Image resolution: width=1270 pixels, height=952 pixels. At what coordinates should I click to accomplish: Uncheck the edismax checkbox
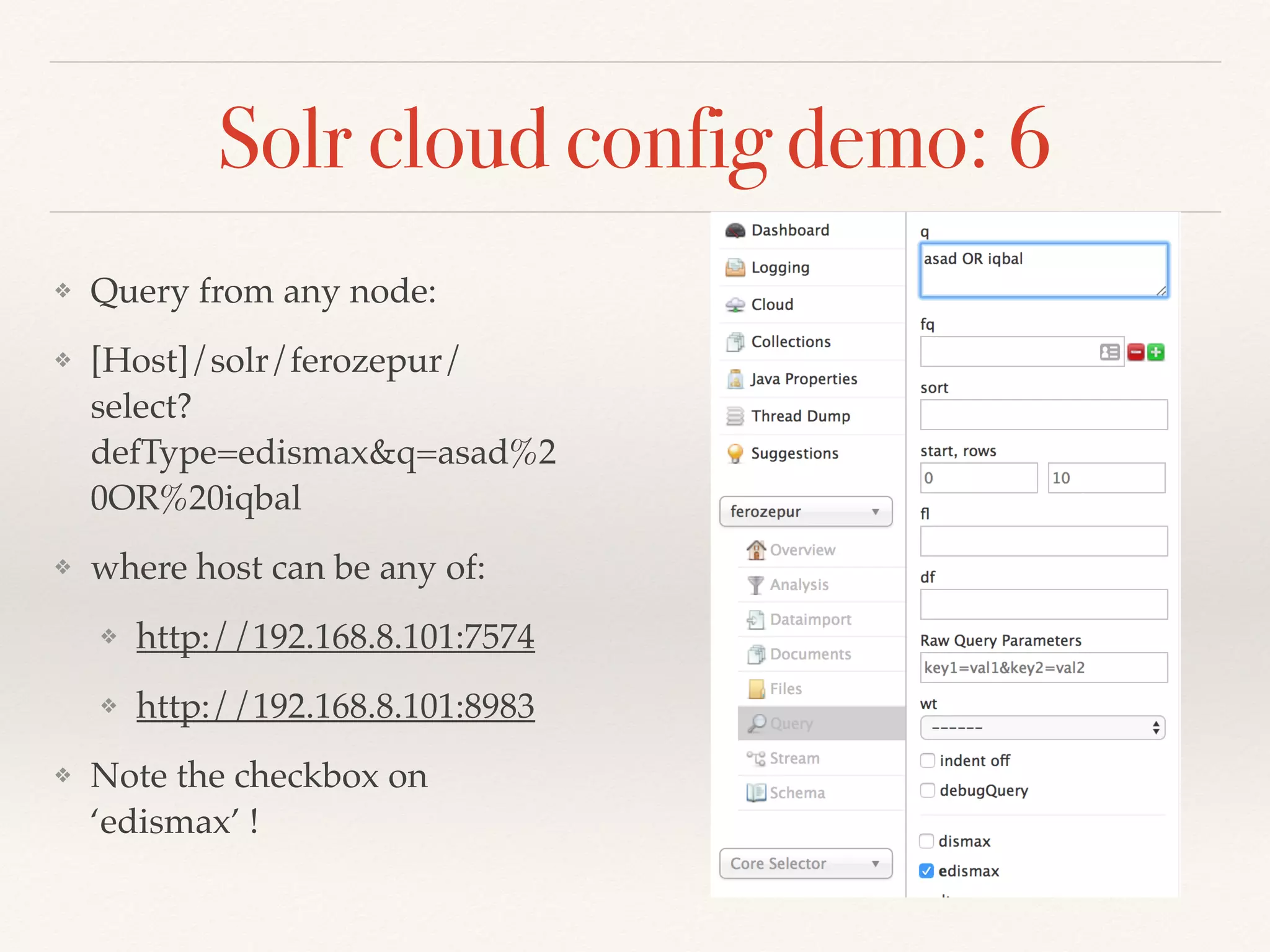926,871
